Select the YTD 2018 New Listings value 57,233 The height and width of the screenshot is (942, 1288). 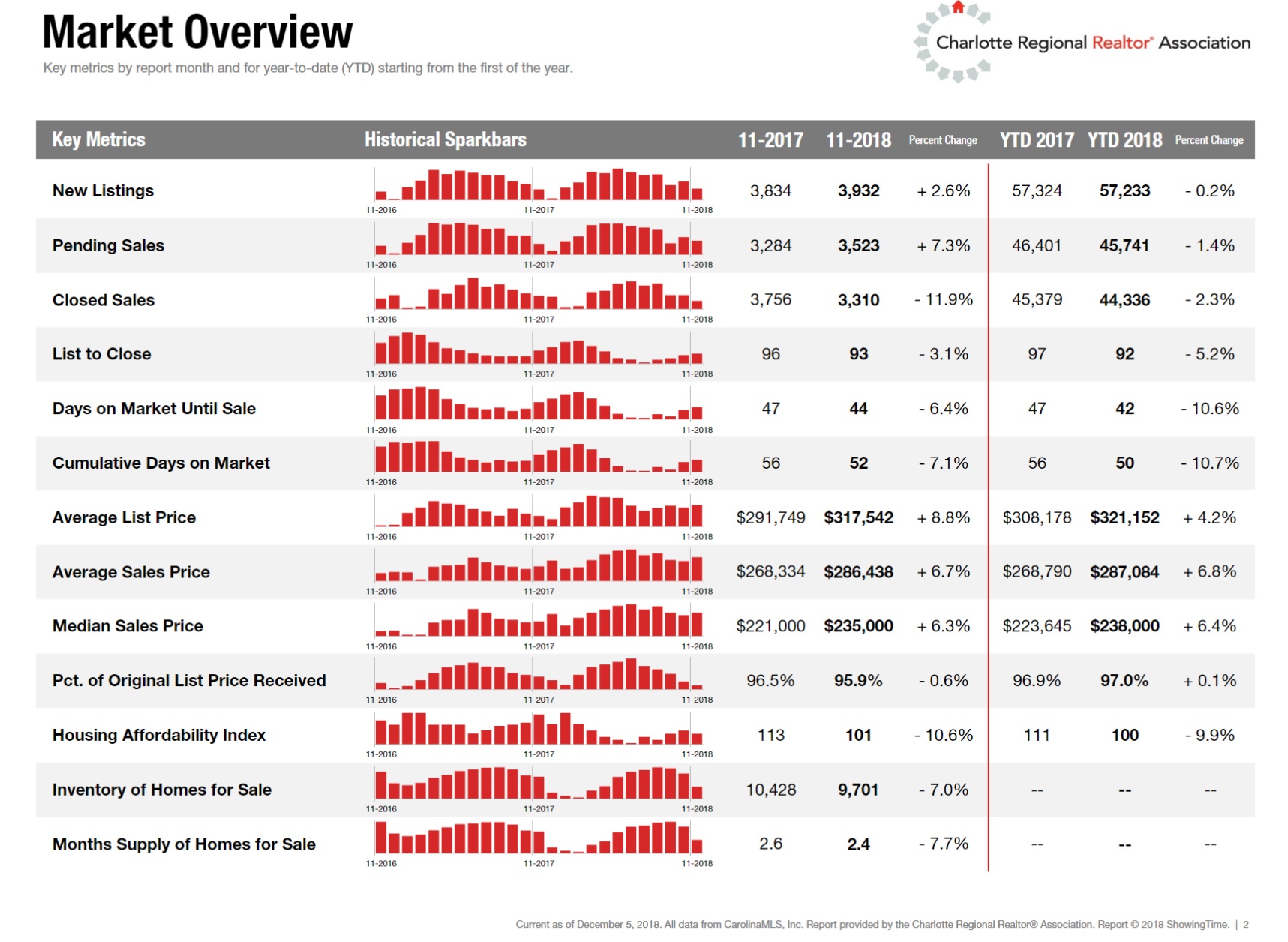[x=1124, y=191]
